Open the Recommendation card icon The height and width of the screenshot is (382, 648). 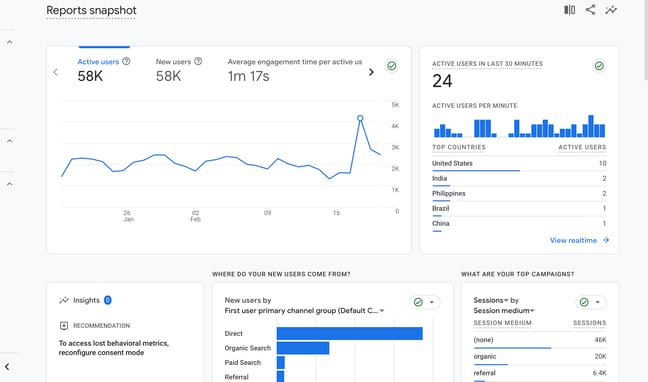point(64,326)
